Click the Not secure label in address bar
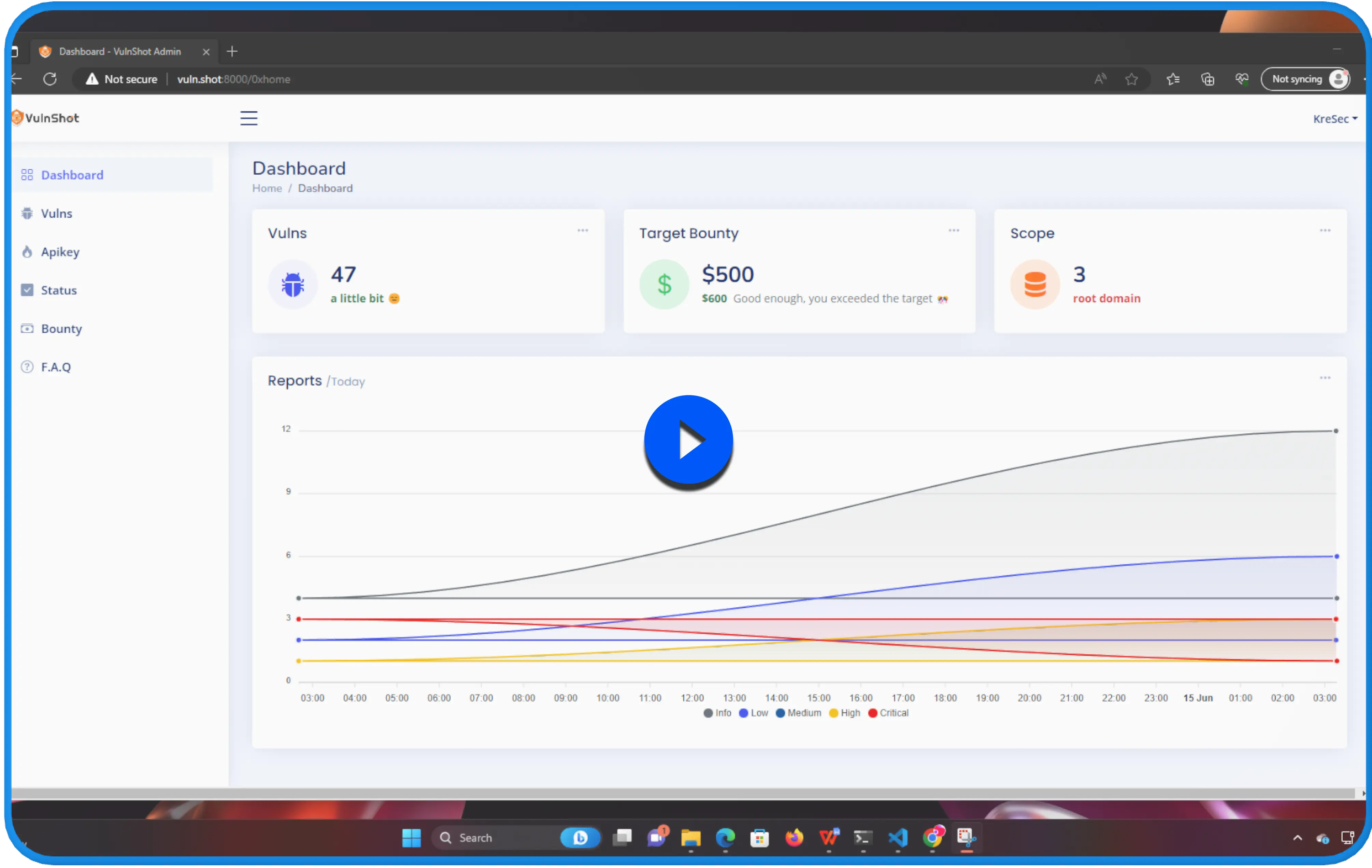 coord(130,79)
